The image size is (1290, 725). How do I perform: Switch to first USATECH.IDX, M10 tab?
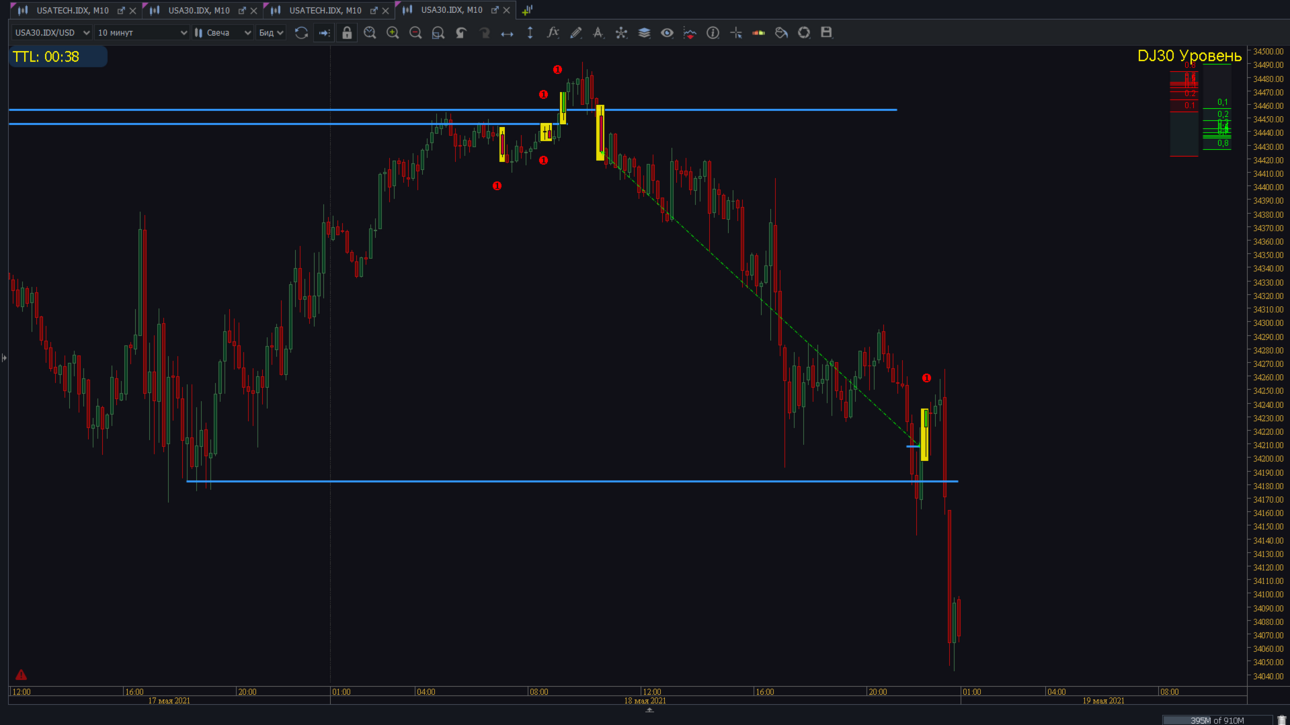tap(72, 10)
